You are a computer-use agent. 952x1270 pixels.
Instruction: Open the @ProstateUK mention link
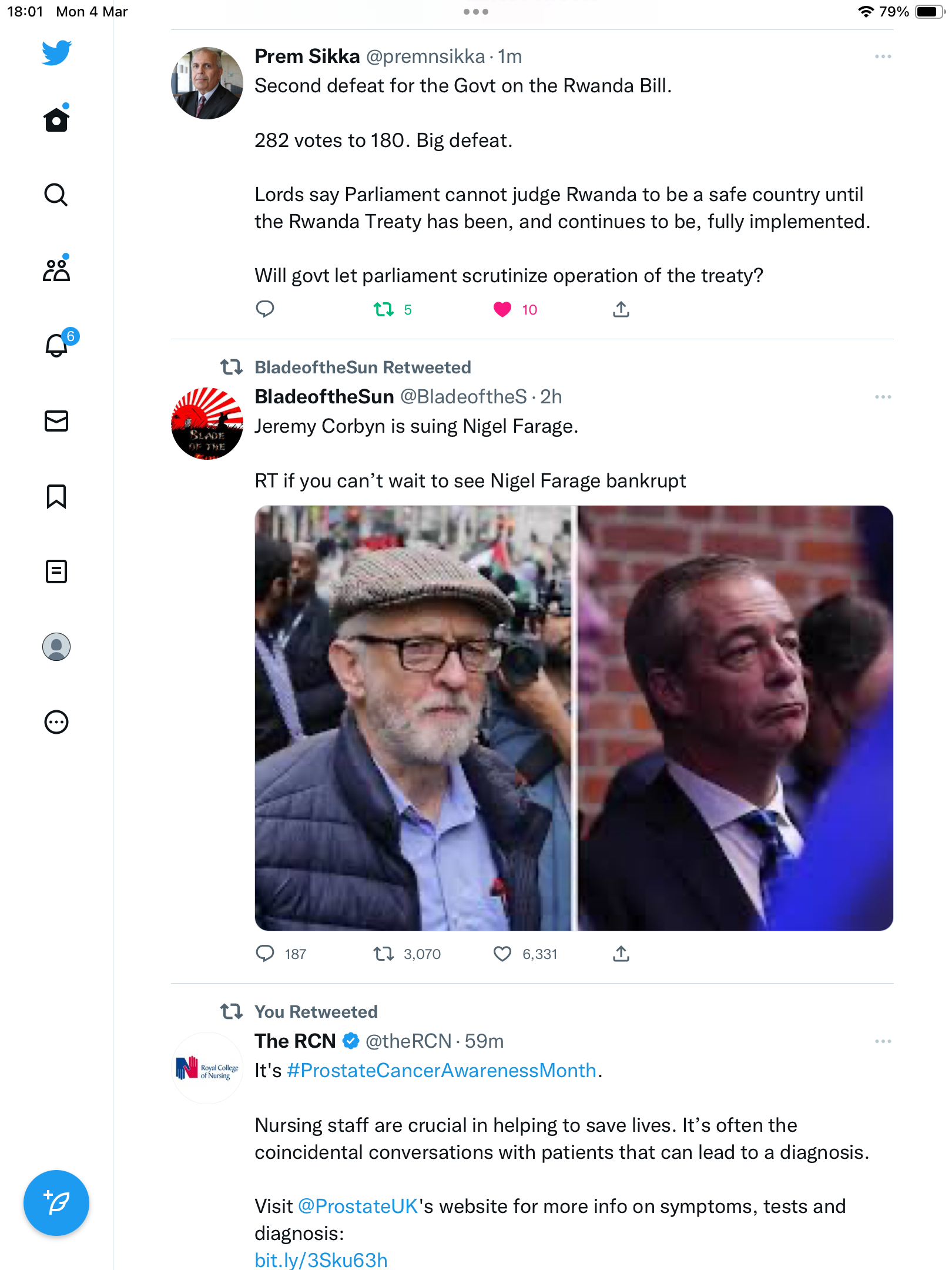(358, 1206)
